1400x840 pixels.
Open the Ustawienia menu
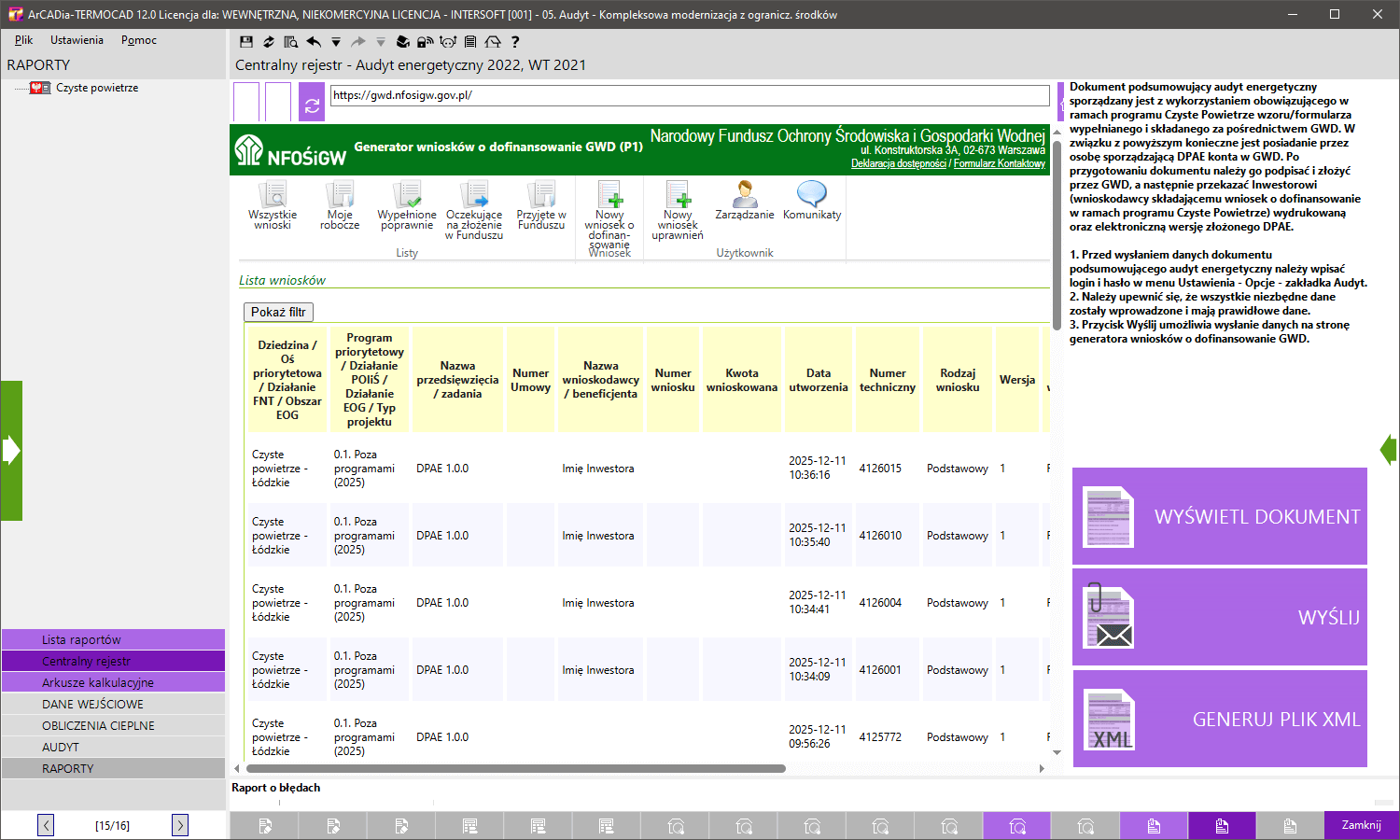coord(77,40)
